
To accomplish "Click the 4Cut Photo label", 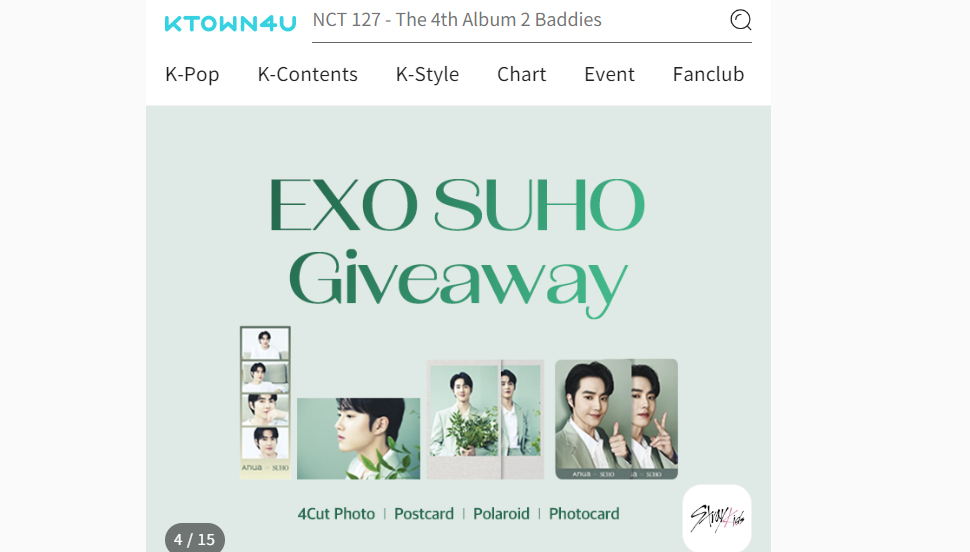I will [x=336, y=514].
